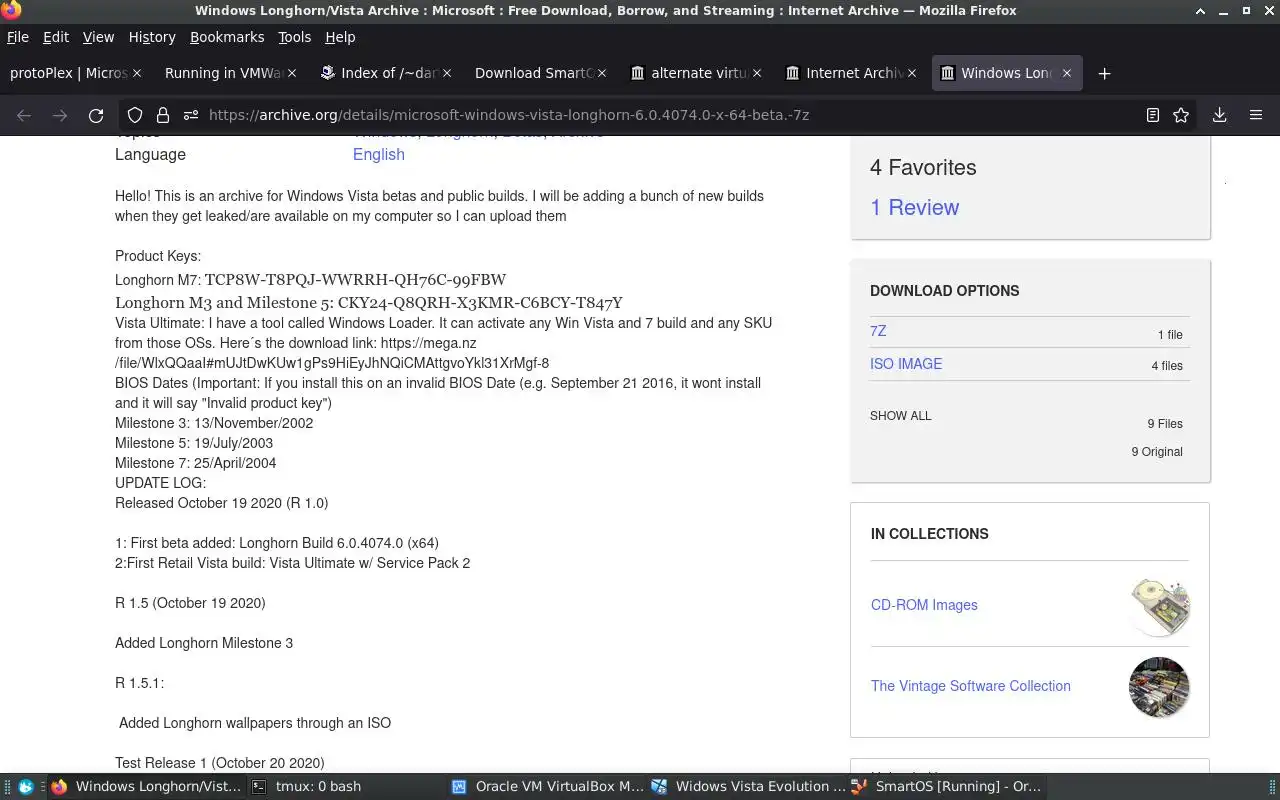Click the English language link
This screenshot has width=1280, height=800.
coord(378,154)
